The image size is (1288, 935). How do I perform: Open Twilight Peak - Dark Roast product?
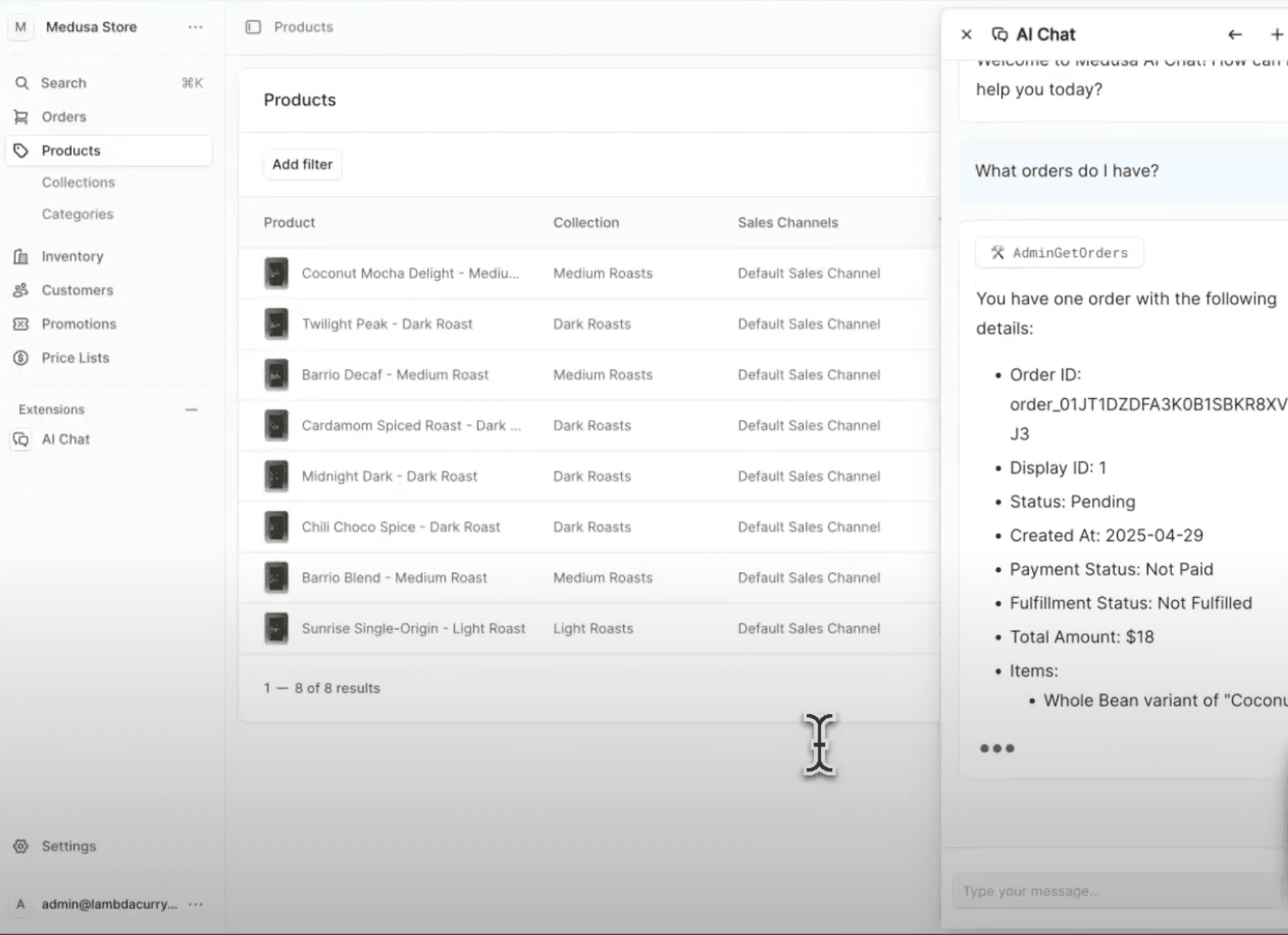coord(386,324)
